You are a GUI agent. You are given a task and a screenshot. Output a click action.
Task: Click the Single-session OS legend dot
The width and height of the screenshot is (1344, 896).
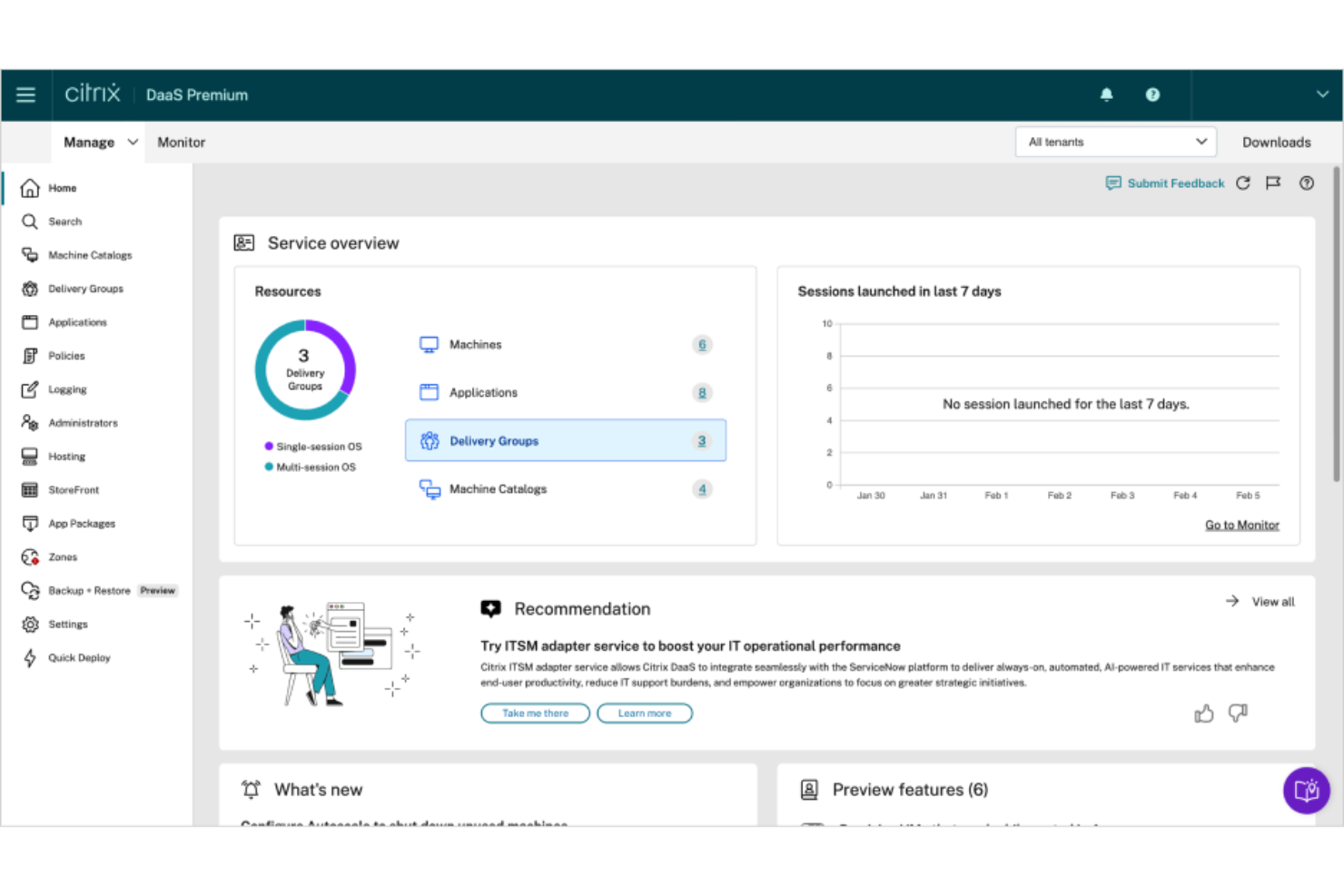269,446
